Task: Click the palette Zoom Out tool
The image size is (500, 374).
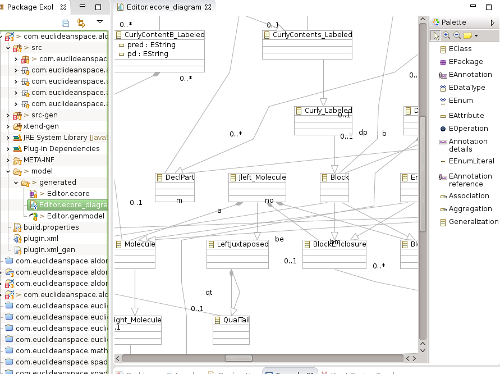Action: point(457,35)
